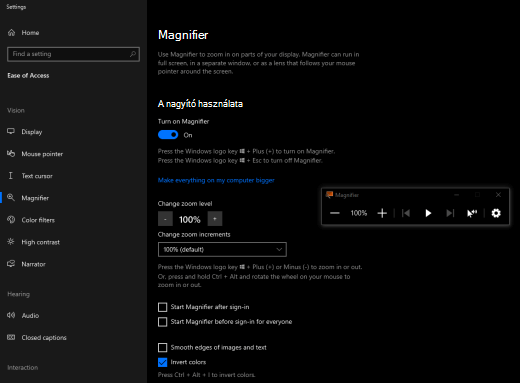520x383 pixels.
Task: Click read from here pointer icon
Action: (472, 213)
